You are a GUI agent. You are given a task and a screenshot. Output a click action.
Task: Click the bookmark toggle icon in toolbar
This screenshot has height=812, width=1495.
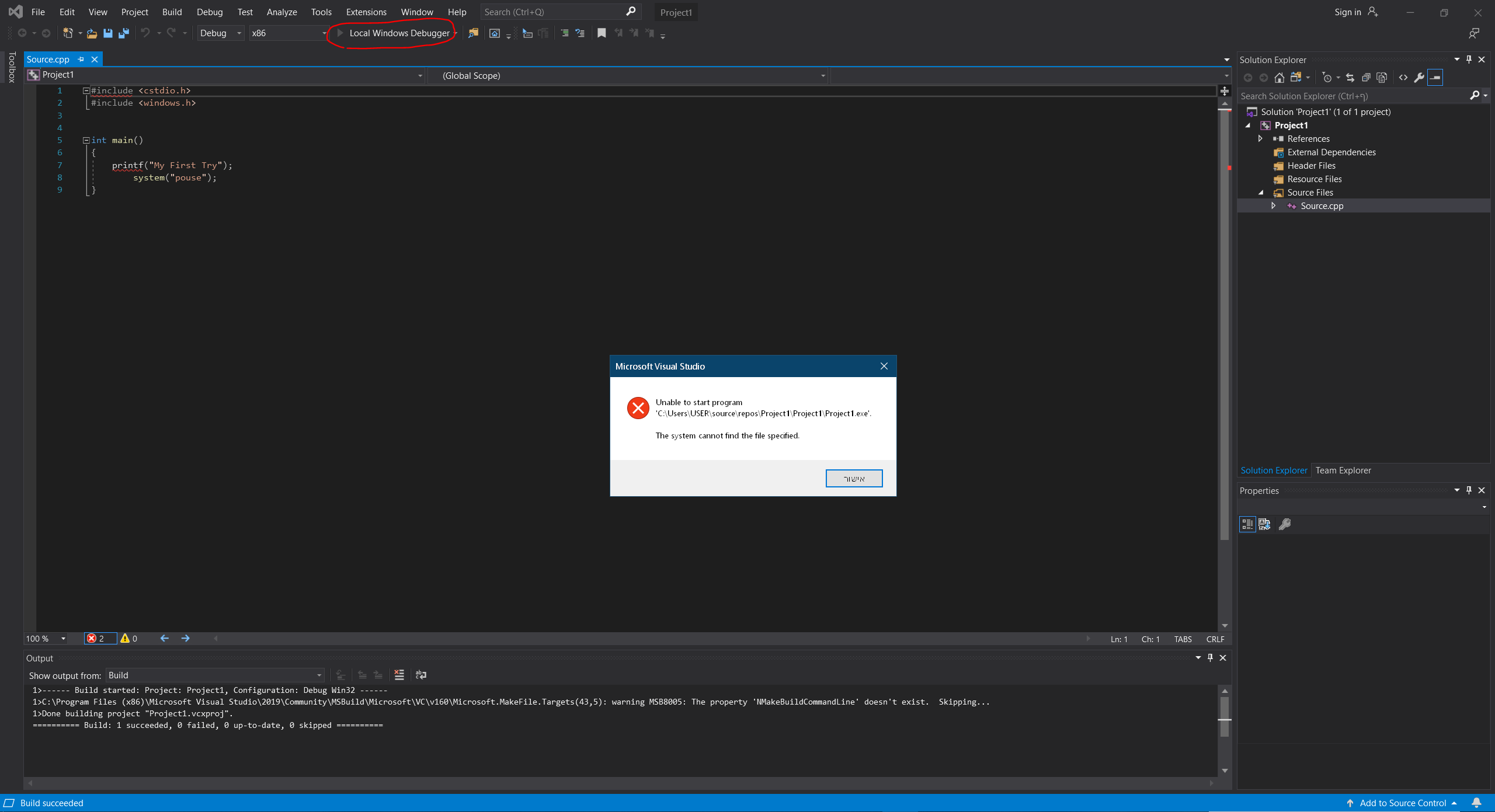click(602, 33)
